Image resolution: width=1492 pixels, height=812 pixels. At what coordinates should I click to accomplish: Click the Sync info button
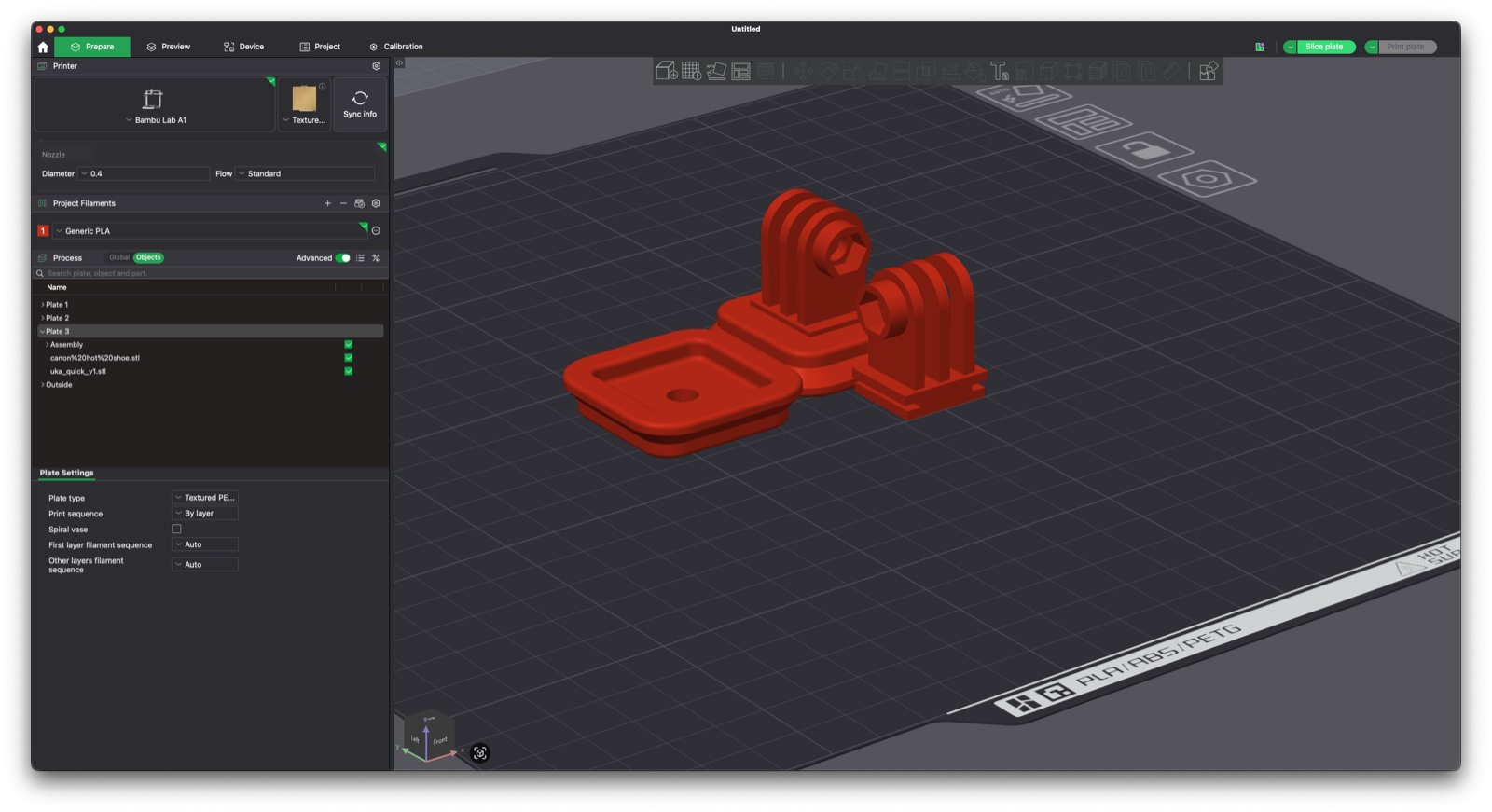coord(360,104)
